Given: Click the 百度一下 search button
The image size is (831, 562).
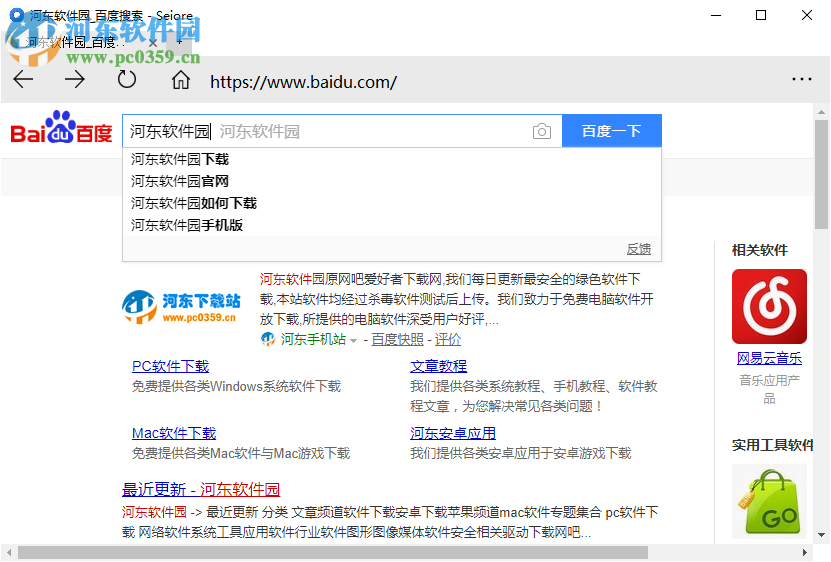Looking at the screenshot, I should (612, 130).
